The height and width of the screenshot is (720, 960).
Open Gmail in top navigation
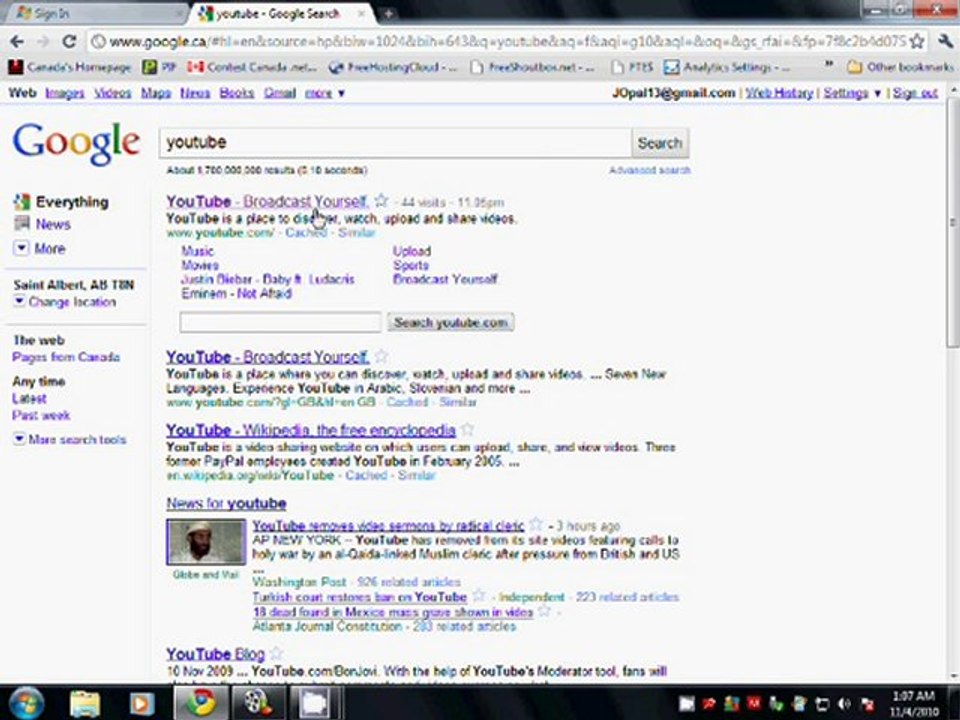click(x=280, y=93)
